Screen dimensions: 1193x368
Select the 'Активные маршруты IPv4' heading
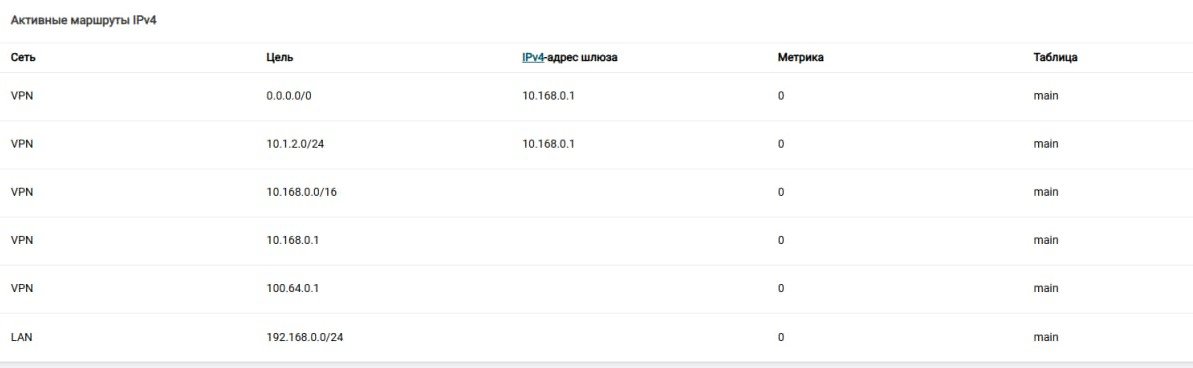click(x=84, y=21)
